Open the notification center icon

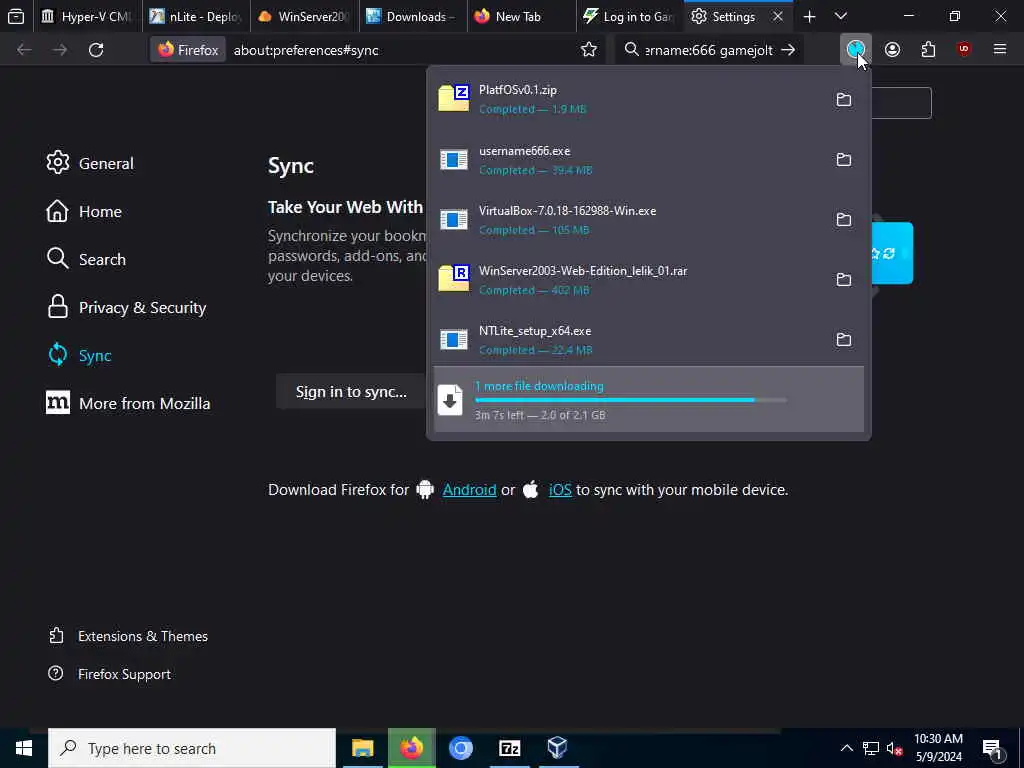(992, 748)
